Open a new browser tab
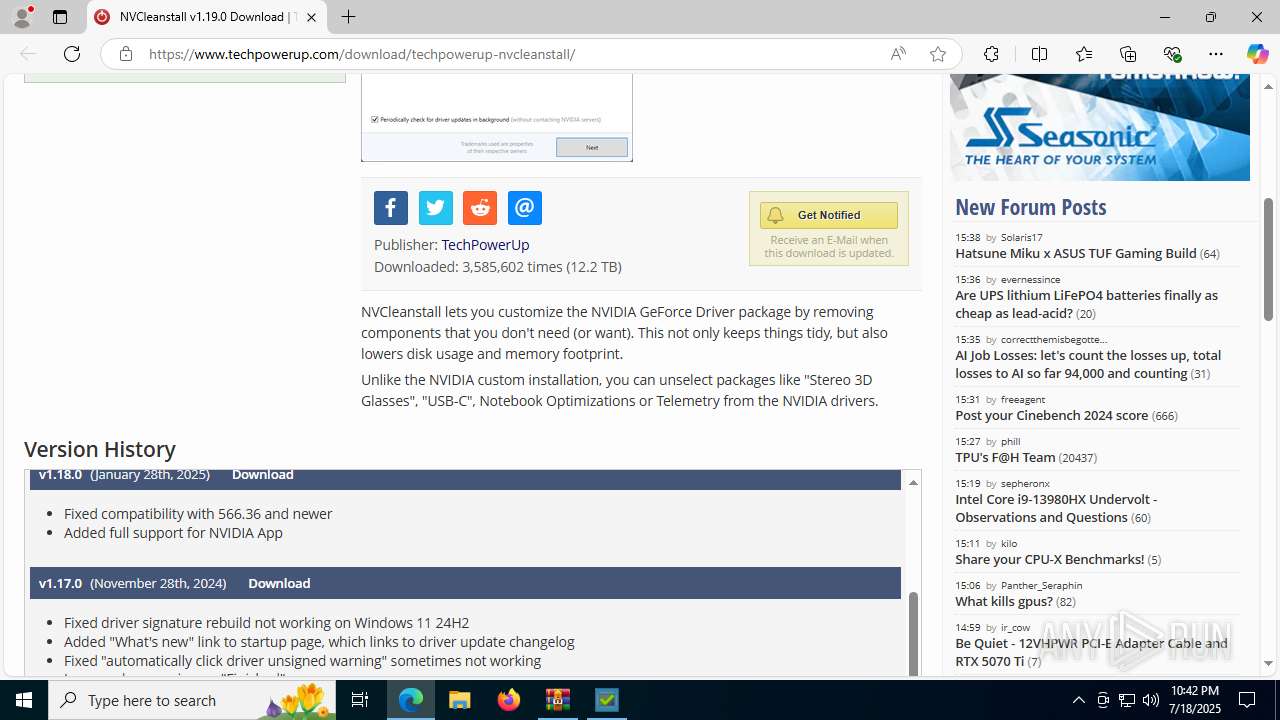 pos(348,17)
